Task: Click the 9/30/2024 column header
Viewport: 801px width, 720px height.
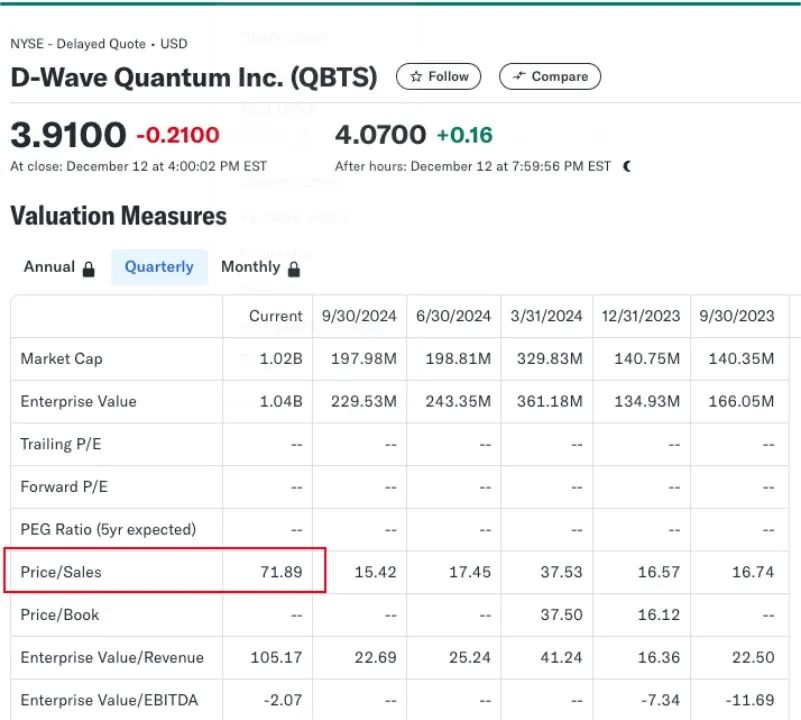Action: pyautogui.click(x=359, y=316)
